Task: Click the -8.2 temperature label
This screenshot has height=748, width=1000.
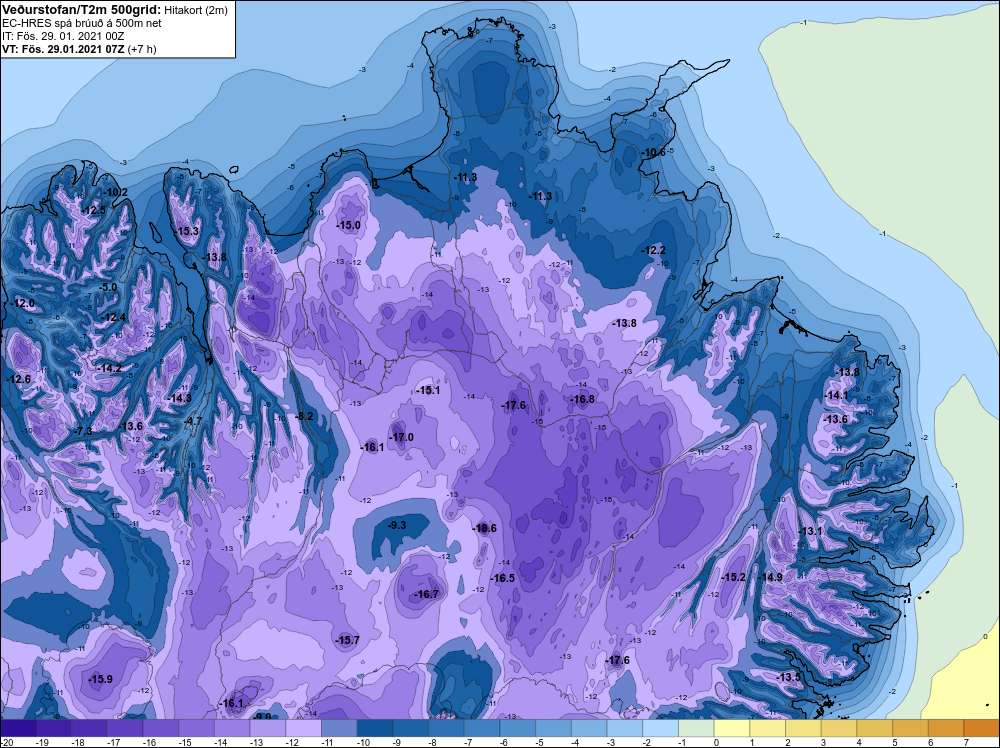Action: pos(304,416)
